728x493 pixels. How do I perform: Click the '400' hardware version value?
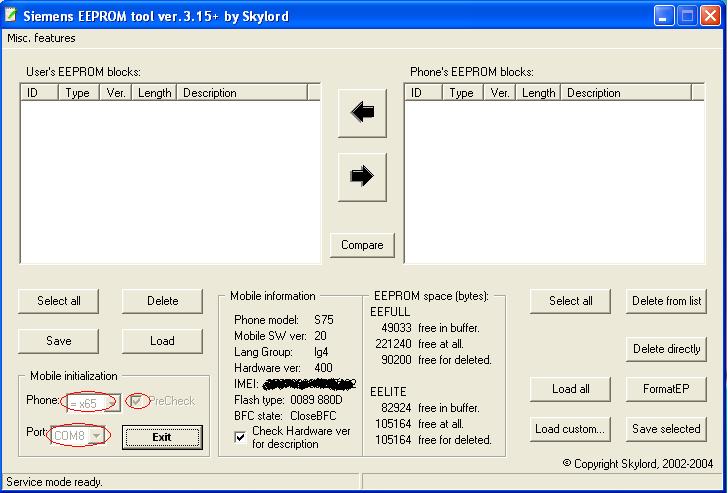click(x=323, y=368)
